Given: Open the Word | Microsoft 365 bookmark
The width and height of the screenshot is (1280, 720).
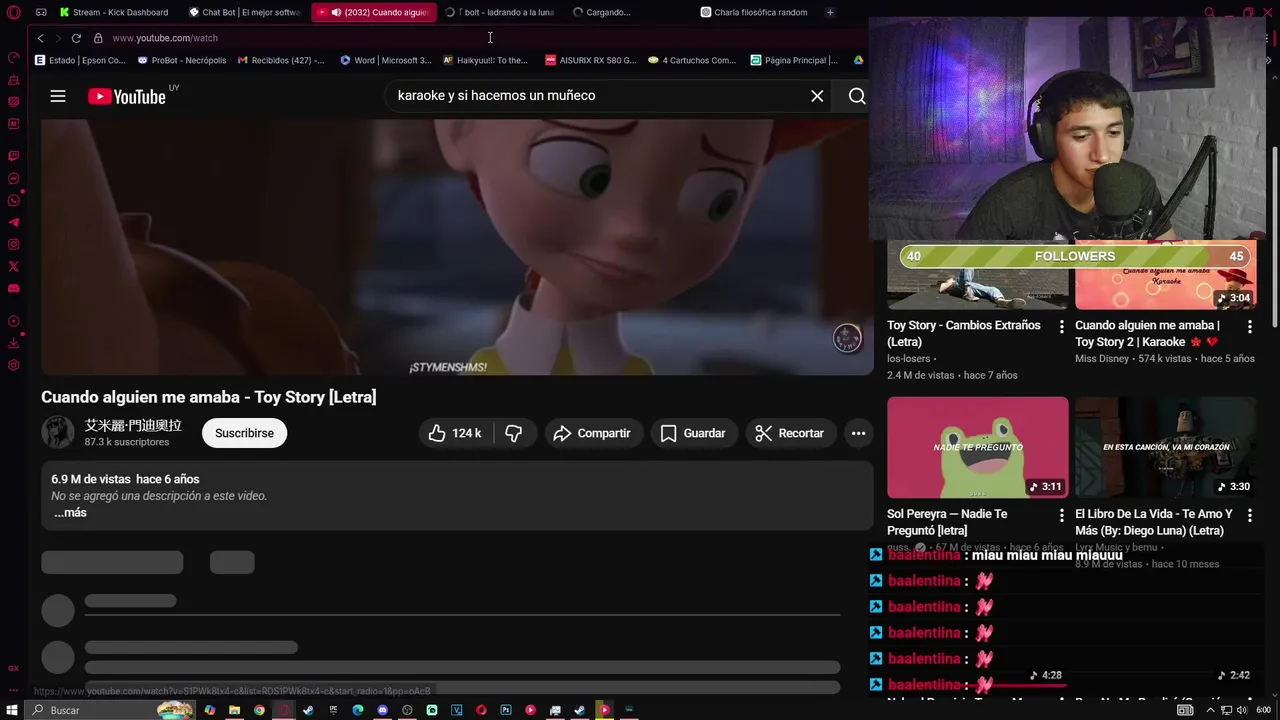Looking at the screenshot, I should pos(386,60).
